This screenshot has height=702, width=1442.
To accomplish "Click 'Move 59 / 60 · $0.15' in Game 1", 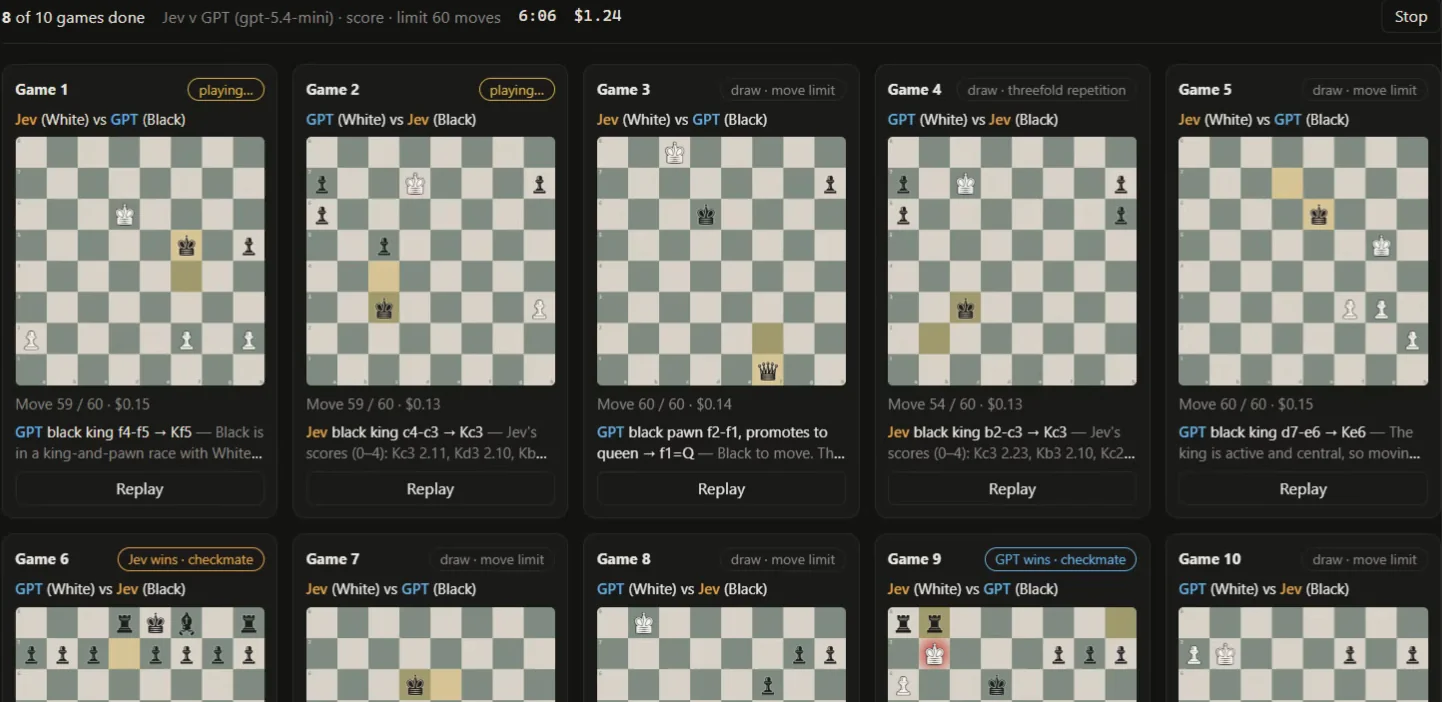I will pos(83,405).
